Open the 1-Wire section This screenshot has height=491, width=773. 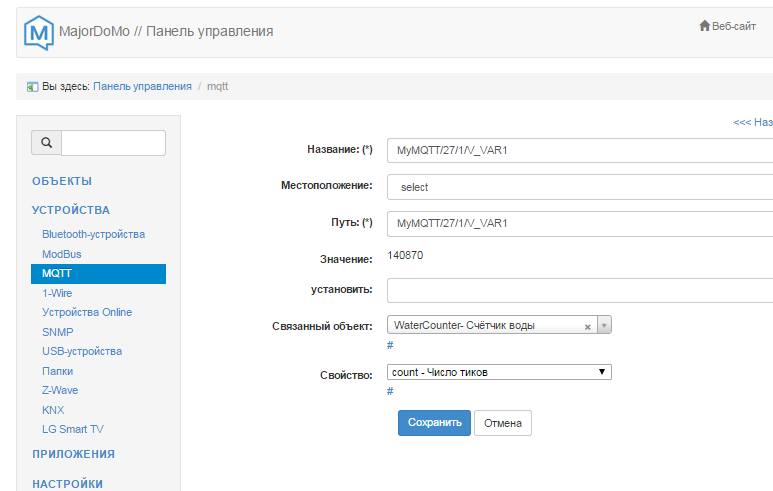coord(57,293)
